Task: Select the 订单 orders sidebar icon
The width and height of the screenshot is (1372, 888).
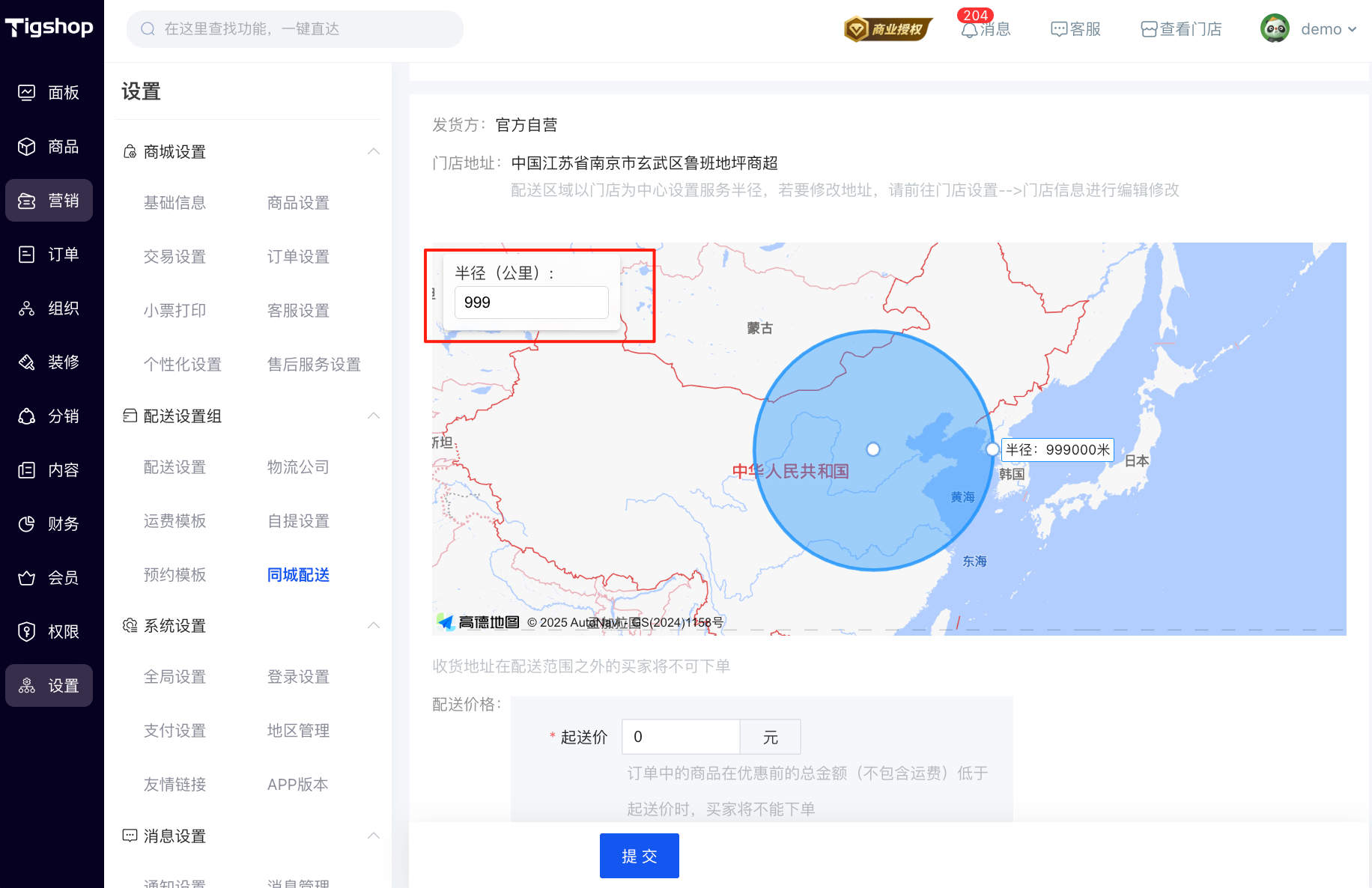Action: click(x=27, y=255)
